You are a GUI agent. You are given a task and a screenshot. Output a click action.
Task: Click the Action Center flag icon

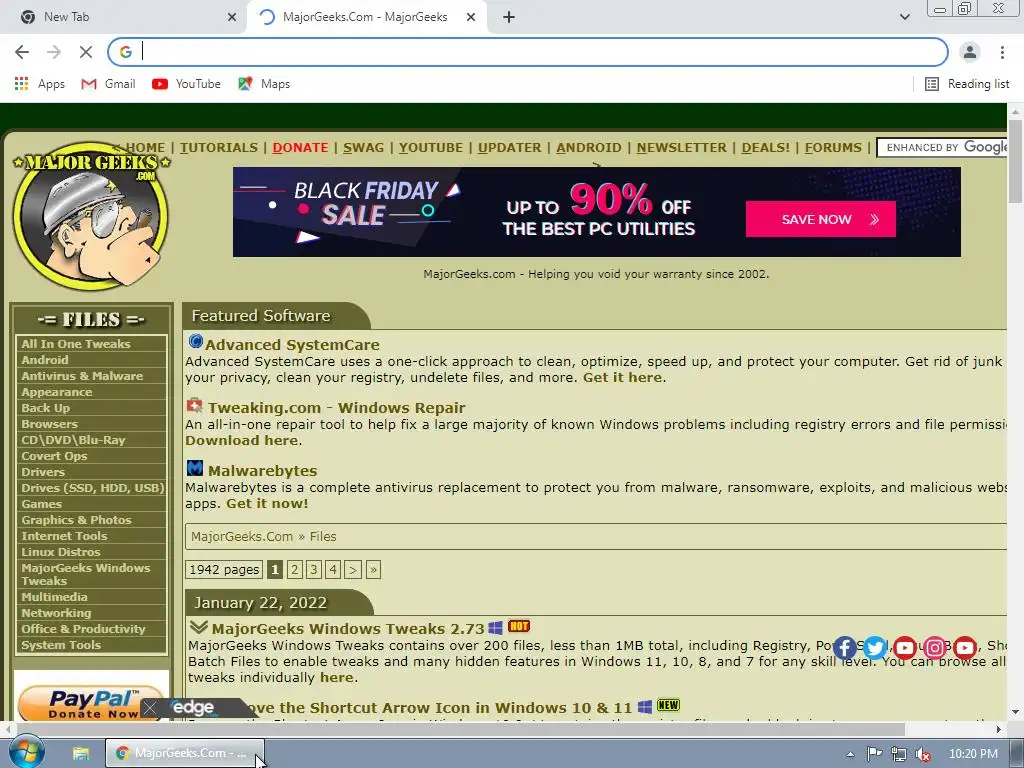(874, 754)
